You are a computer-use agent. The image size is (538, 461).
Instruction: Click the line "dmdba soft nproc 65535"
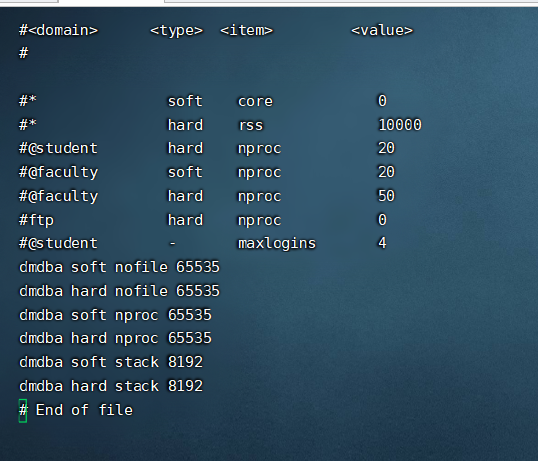coord(115,315)
